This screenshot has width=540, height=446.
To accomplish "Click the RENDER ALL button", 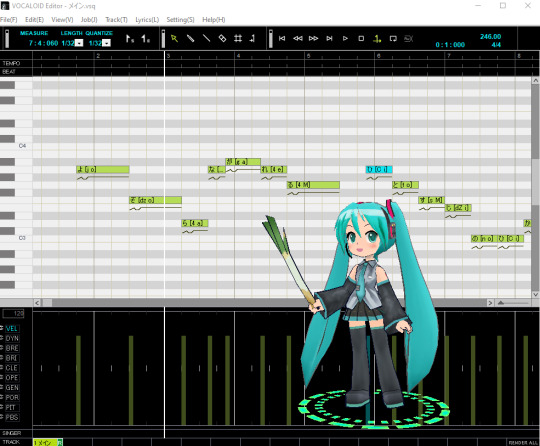I will coord(523,443).
